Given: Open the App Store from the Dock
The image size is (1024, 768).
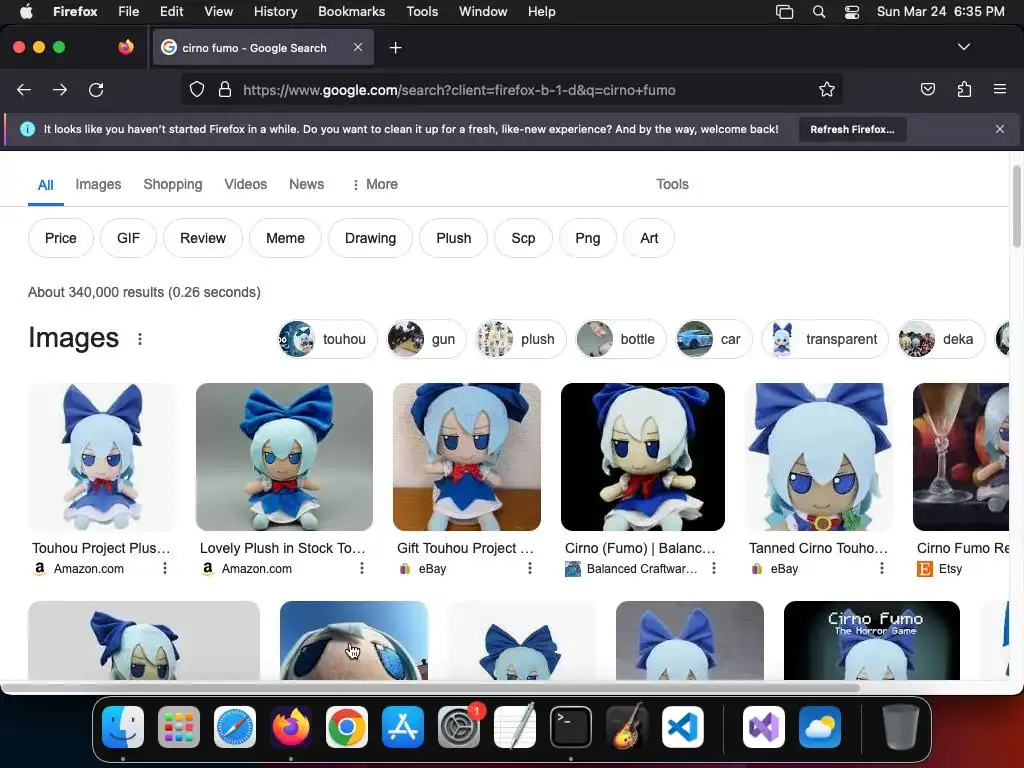Looking at the screenshot, I should (x=403, y=727).
